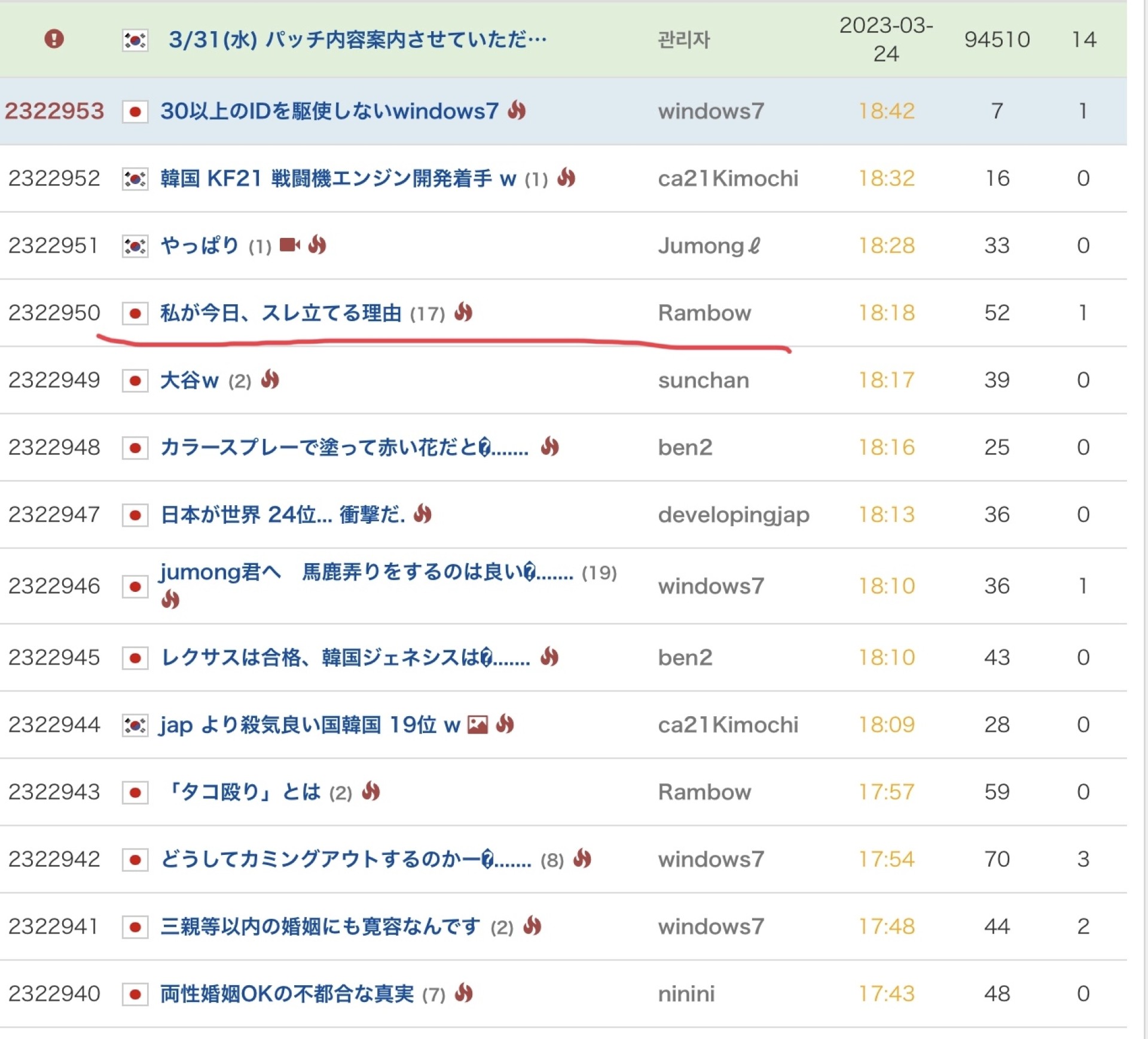Click the Japanese flag icon on the 「タコ殴り」とは row

(136, 792)
